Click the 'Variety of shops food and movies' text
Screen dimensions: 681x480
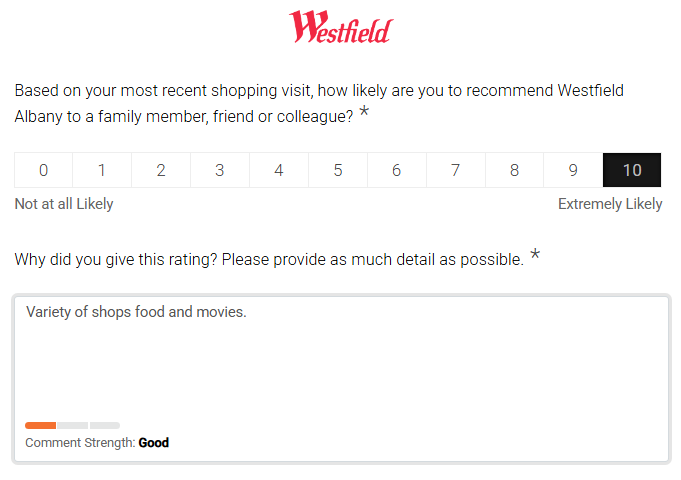click(136, 312)
